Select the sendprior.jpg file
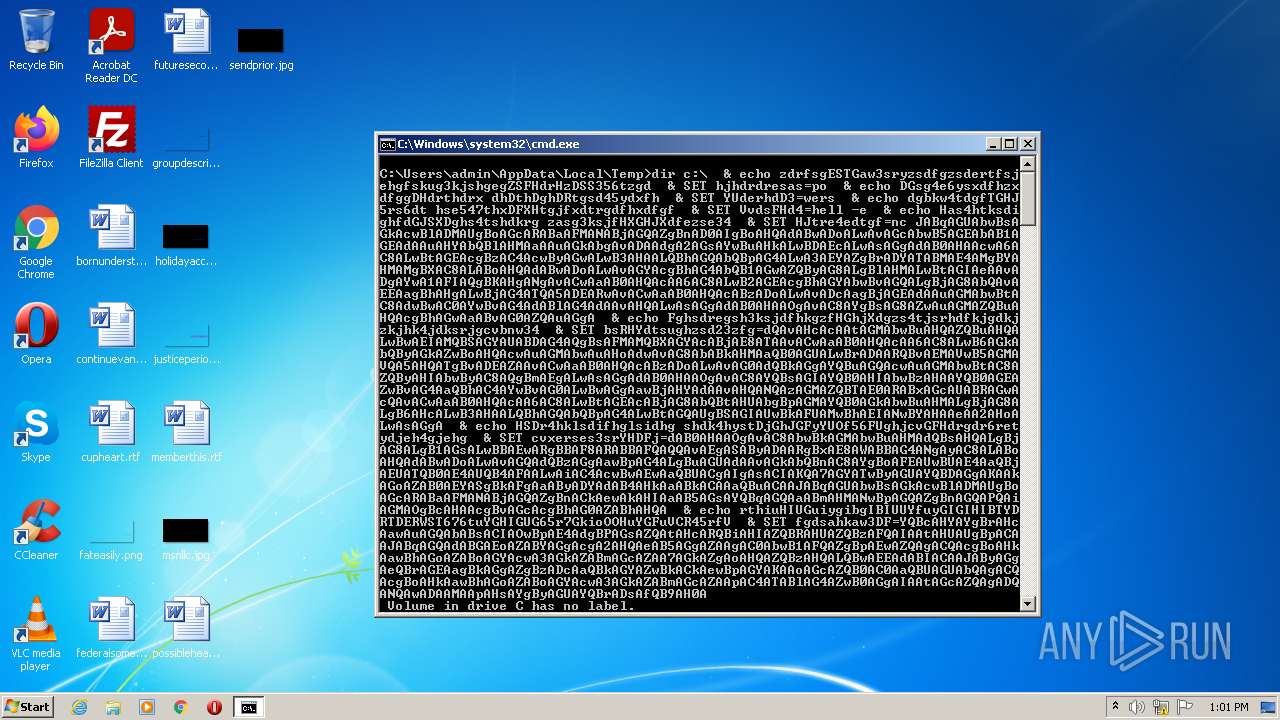Image resolution: width=1280 pixels, height=720 pixels. [x=261, y=48]
